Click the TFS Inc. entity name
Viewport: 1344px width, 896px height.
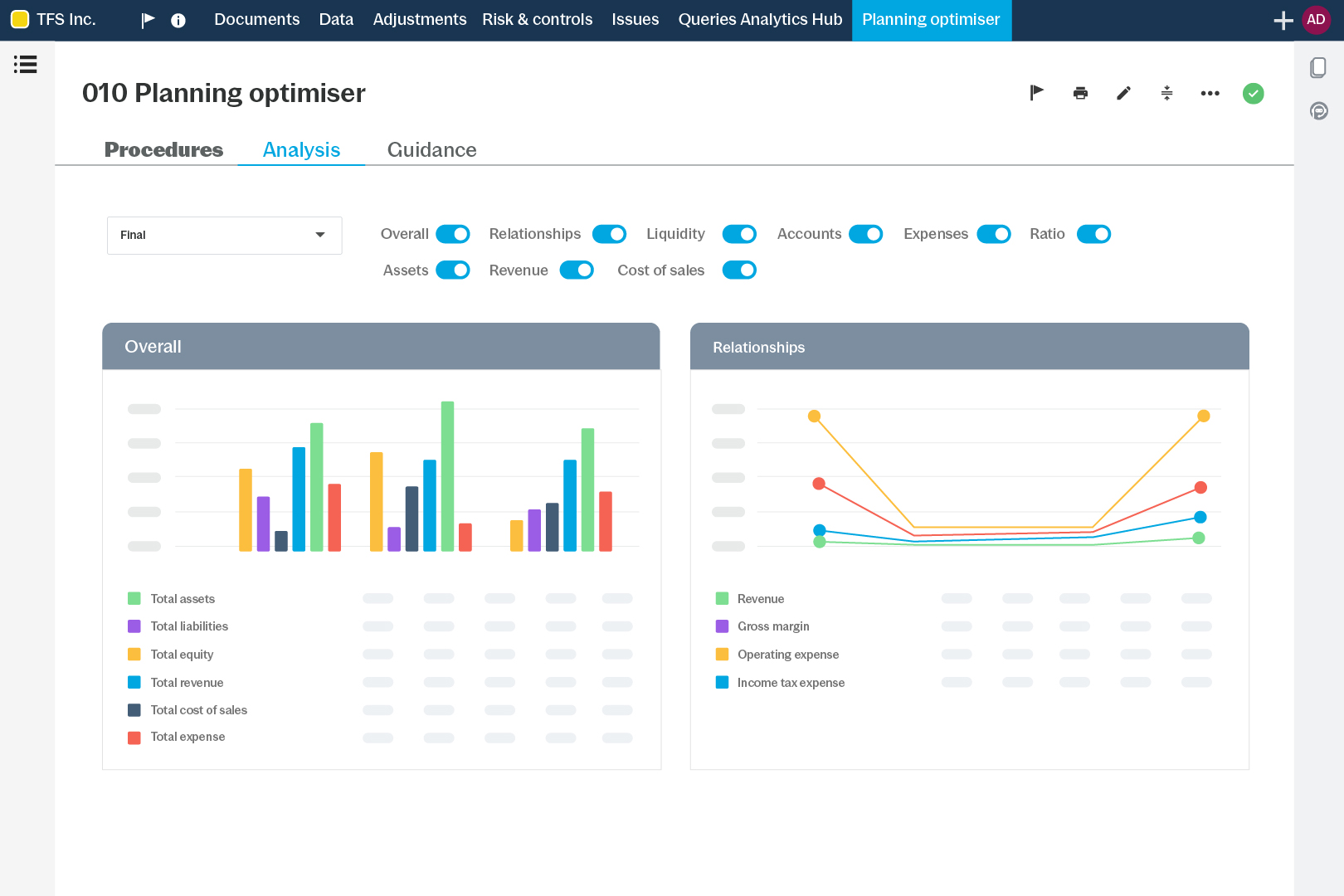pyautogui.click(x=68, y=18)
